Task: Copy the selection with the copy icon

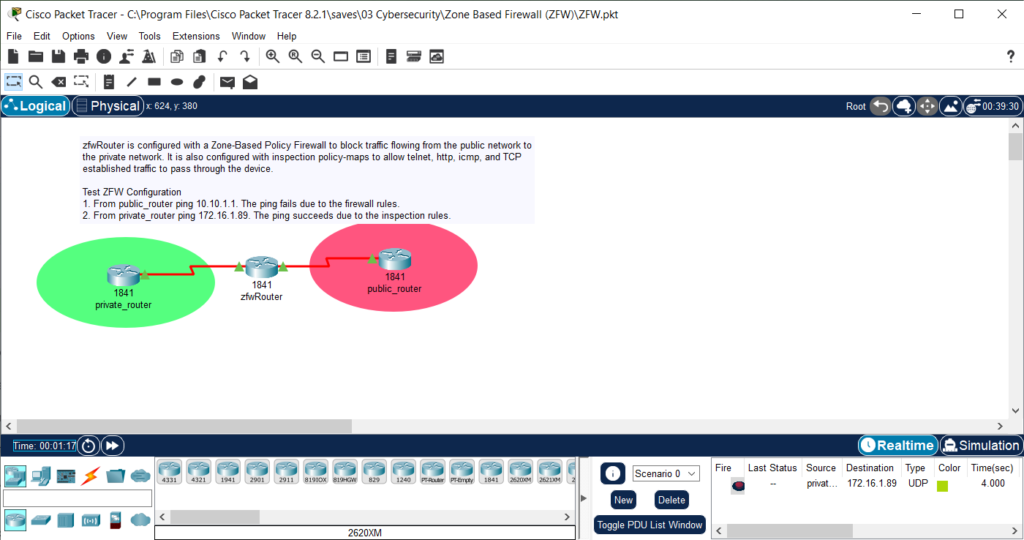Action: pyautogui.click(x=177, y=57)
